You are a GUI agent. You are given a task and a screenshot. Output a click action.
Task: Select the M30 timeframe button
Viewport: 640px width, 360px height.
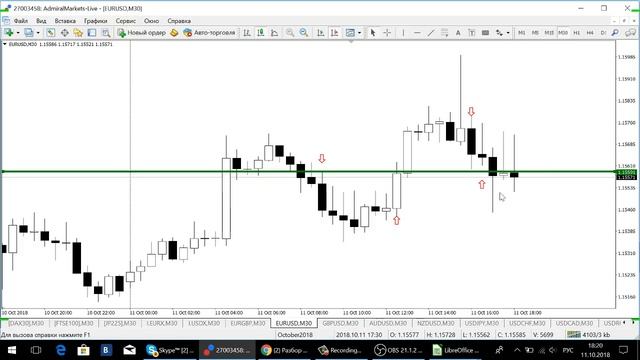563,33
